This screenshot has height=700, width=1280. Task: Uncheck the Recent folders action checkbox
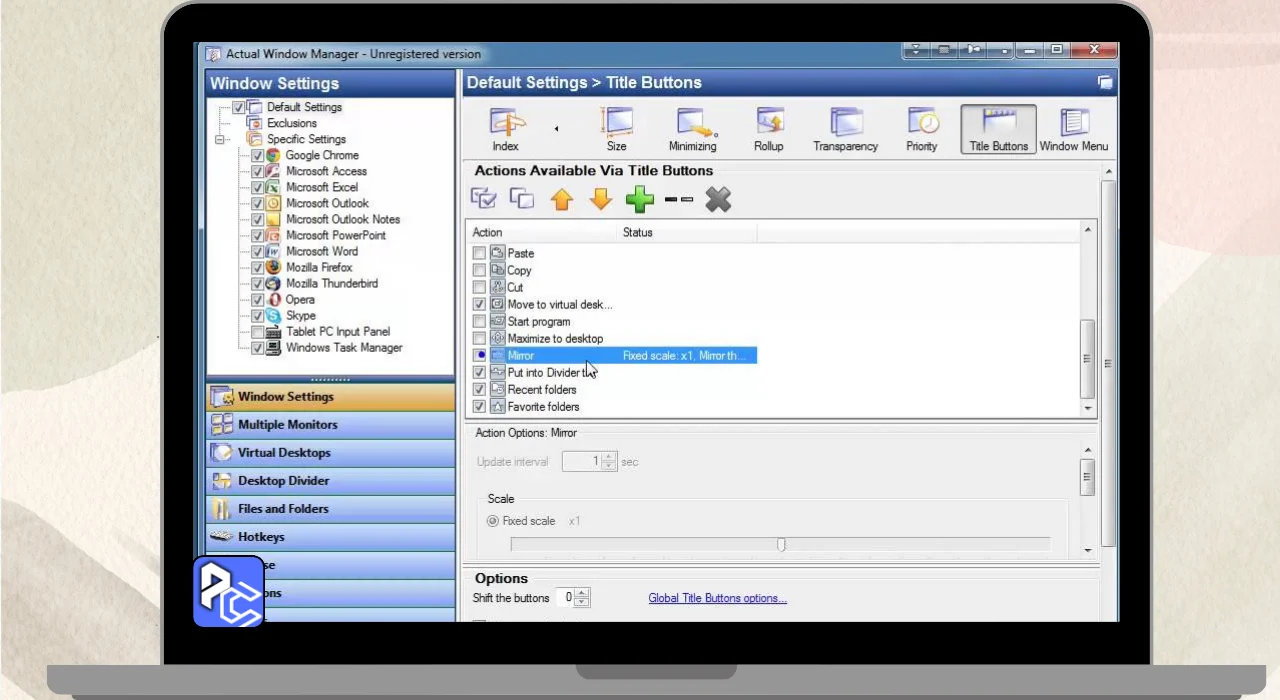479,390
